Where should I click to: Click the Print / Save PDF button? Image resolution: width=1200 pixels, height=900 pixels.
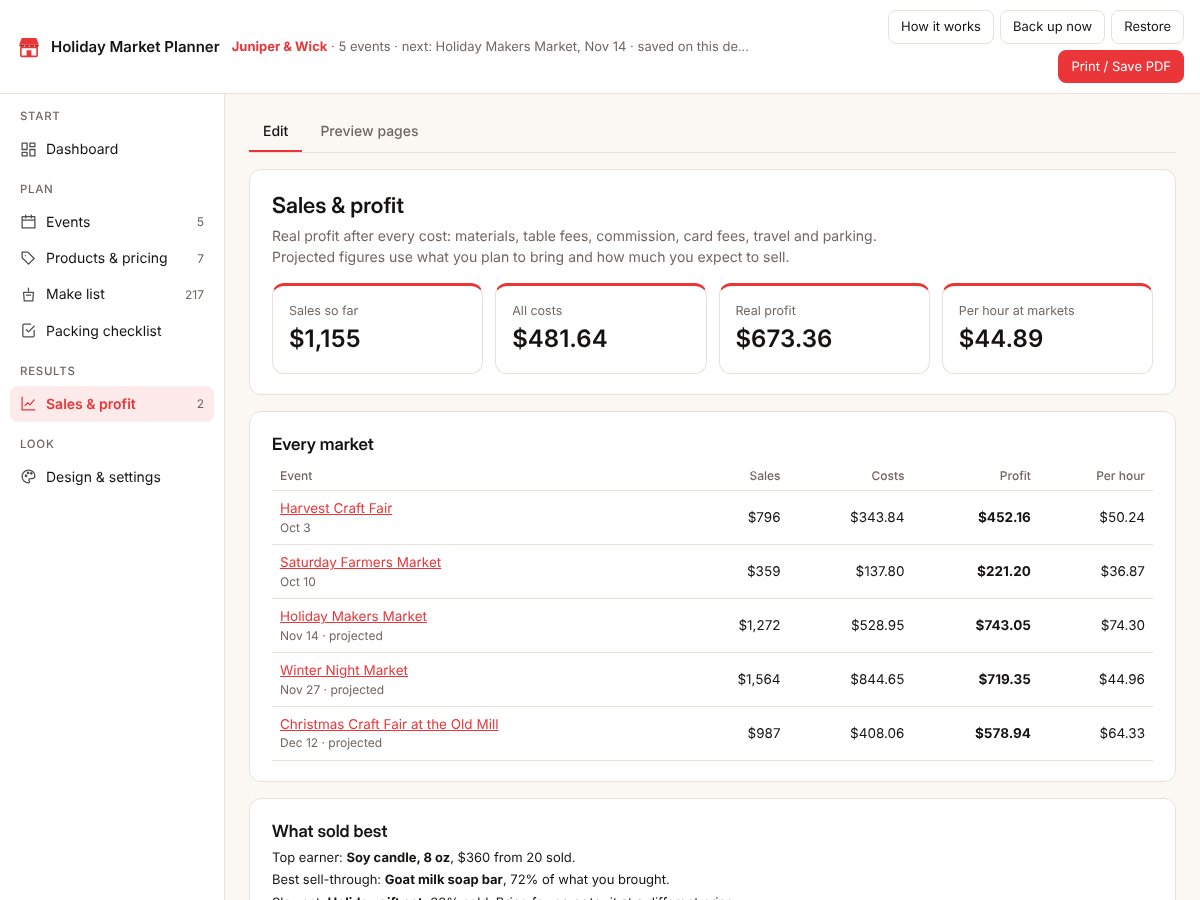1121,66
